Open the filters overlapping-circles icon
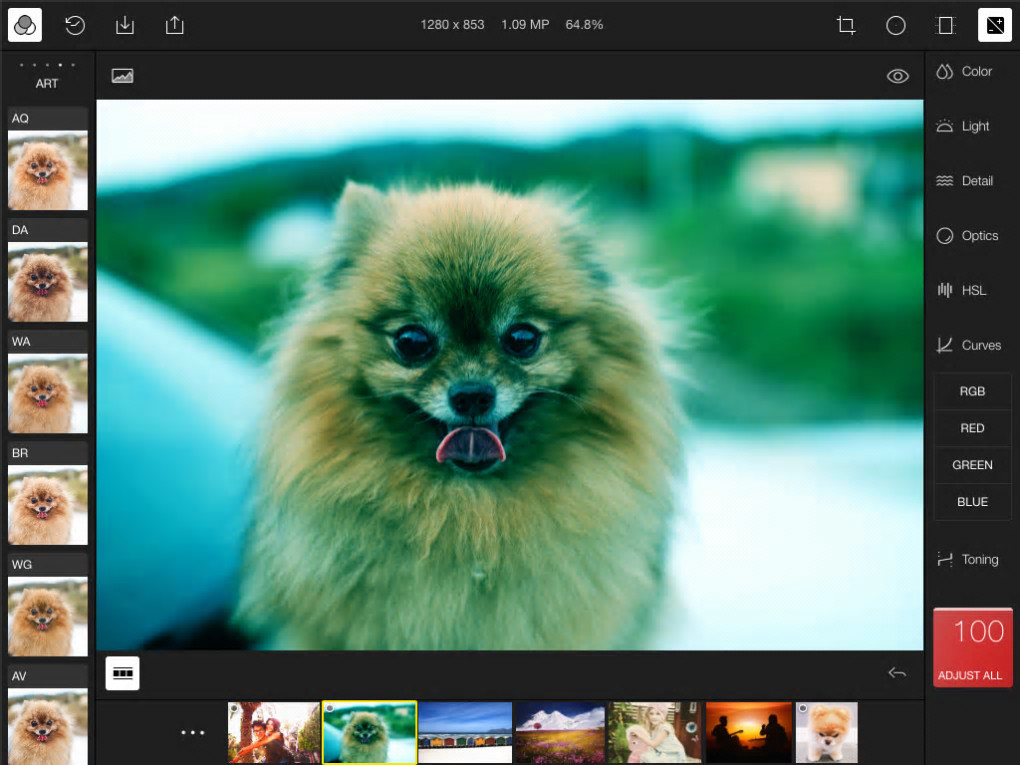The width and height of the screenshot is (1020, 765). (25, 25)
